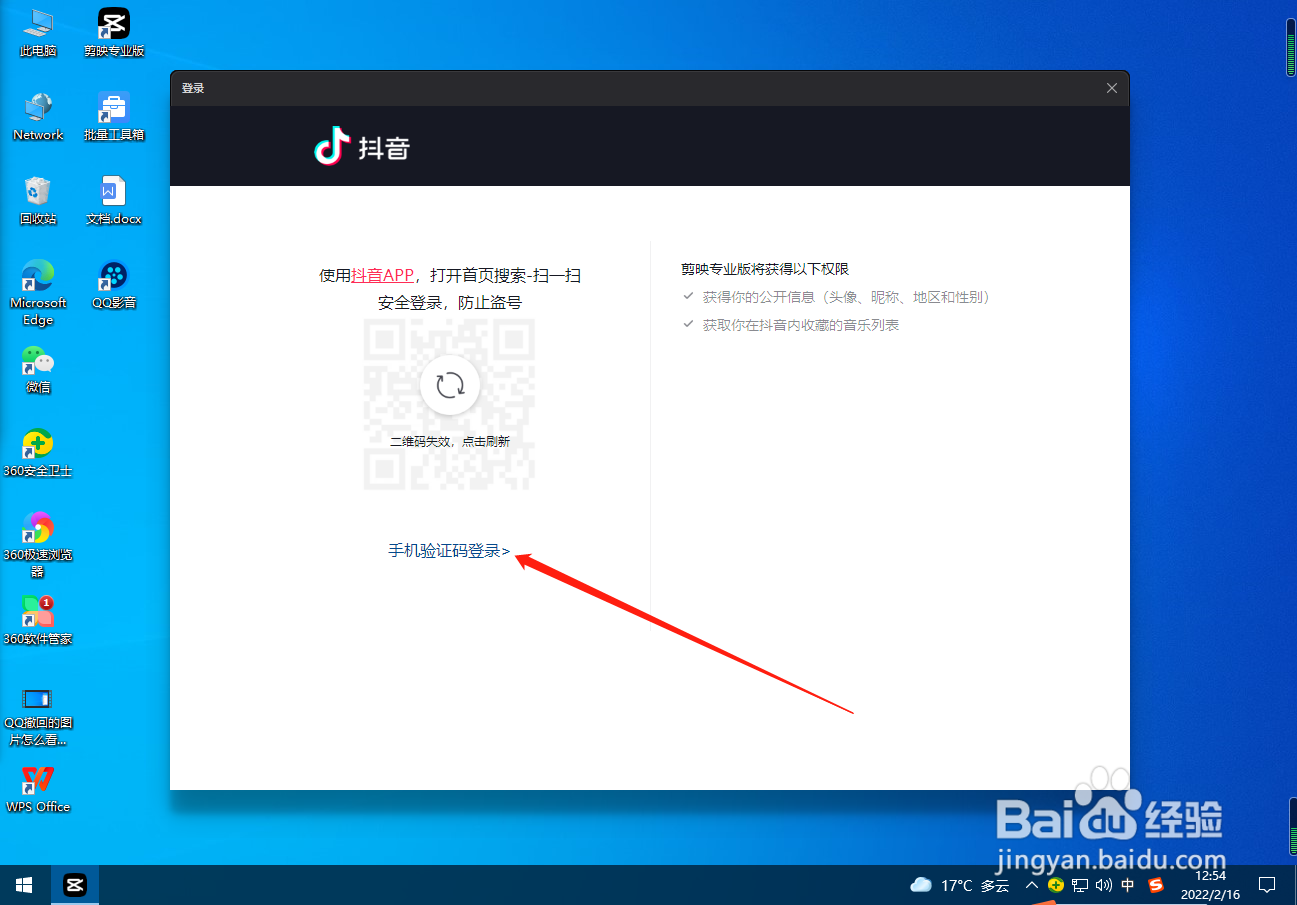Click the Sogou input tray icon
This screenshot has width=1297, height=905.
(1155, 885)
